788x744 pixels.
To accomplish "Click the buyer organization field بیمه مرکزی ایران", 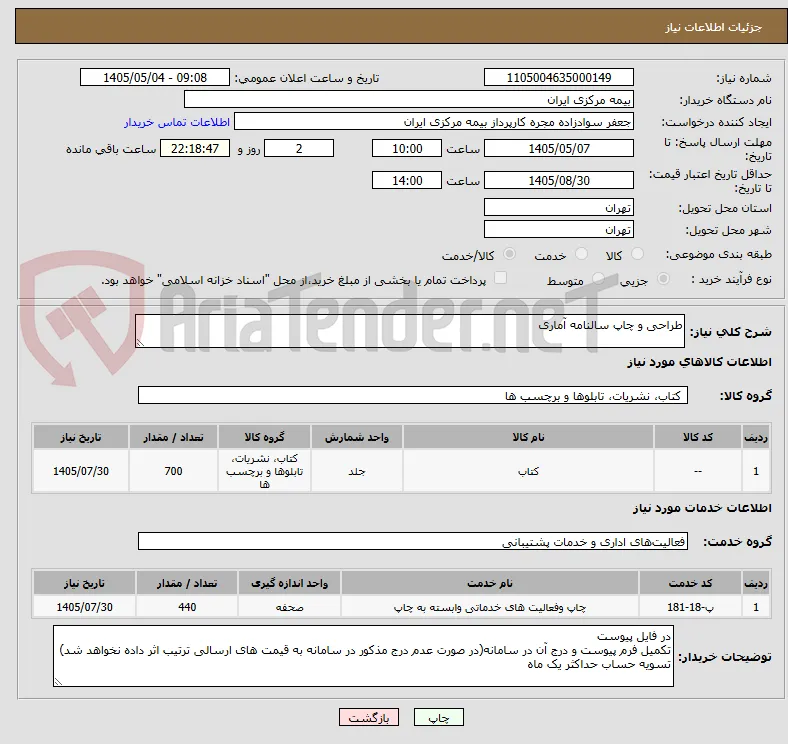I will [409, 100].
